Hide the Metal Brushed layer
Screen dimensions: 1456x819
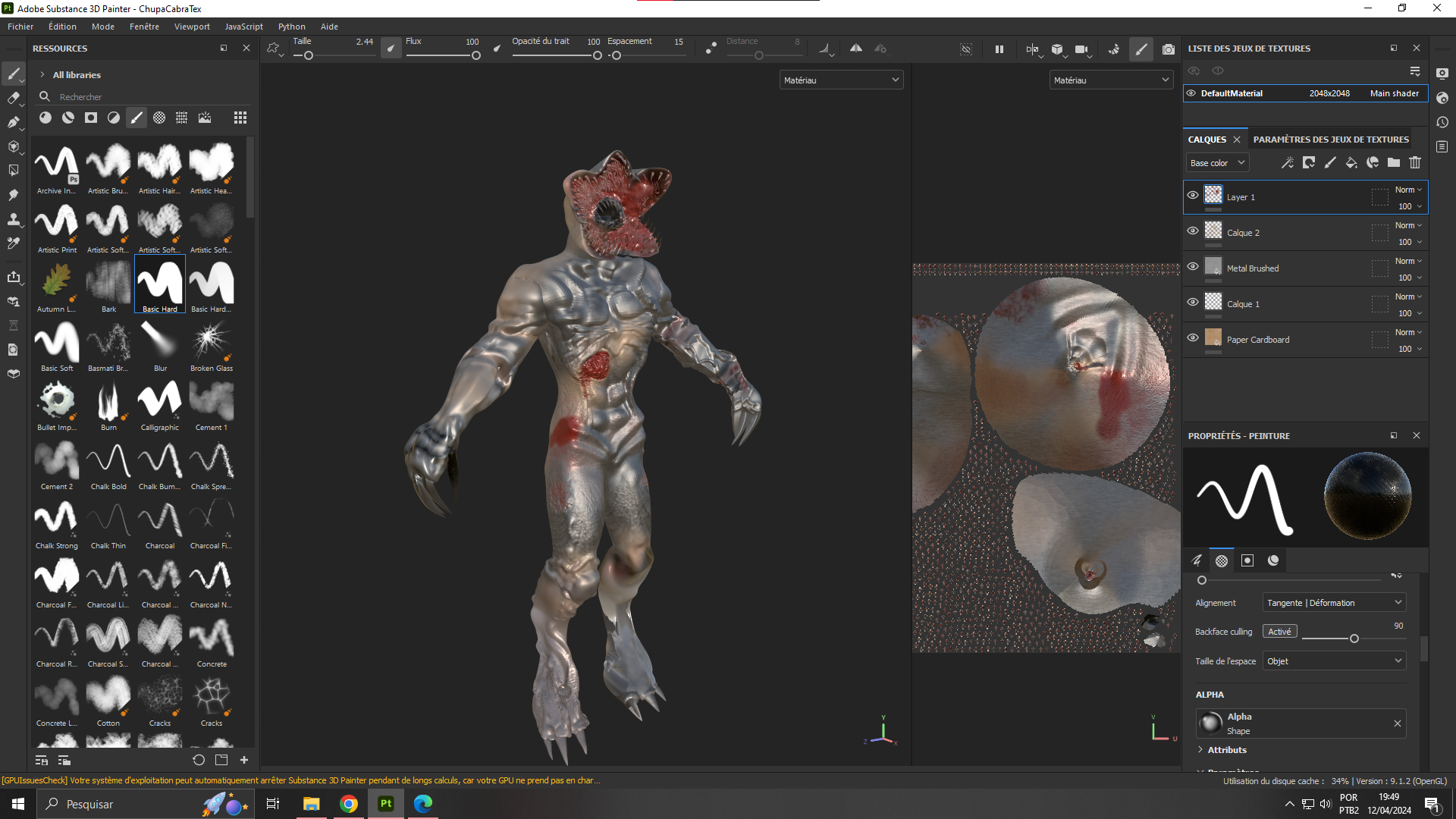(x=1193, y=267)
